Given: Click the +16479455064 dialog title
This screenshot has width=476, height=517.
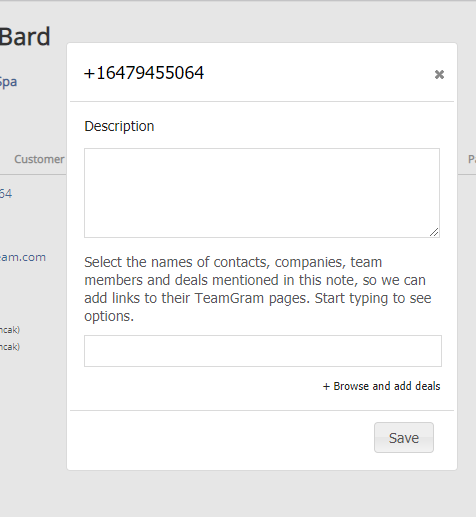Looking at the screenshot, I should 144,73.
